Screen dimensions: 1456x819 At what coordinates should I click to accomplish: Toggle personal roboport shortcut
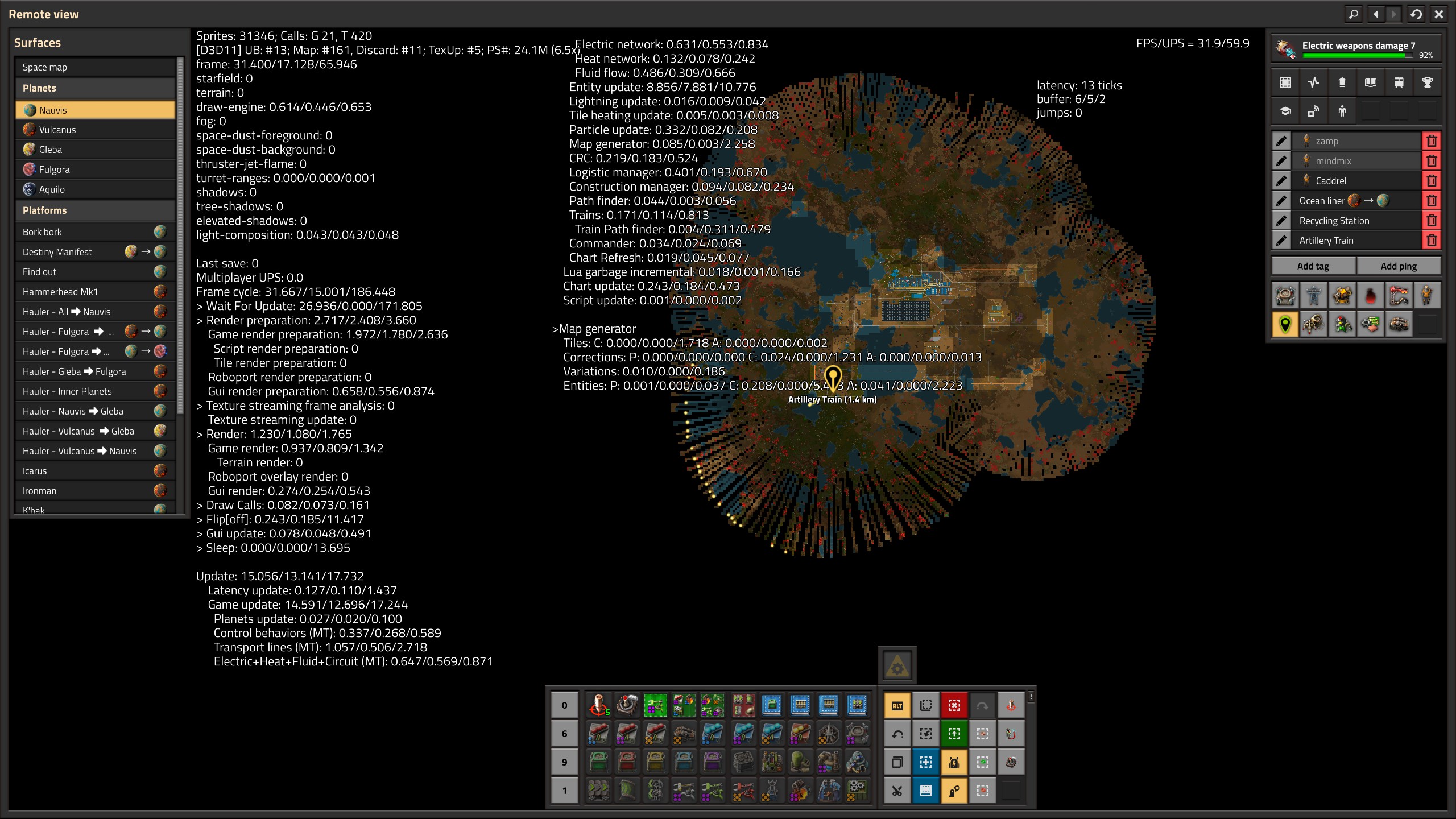pyautogui.click(x=954, y=762)
